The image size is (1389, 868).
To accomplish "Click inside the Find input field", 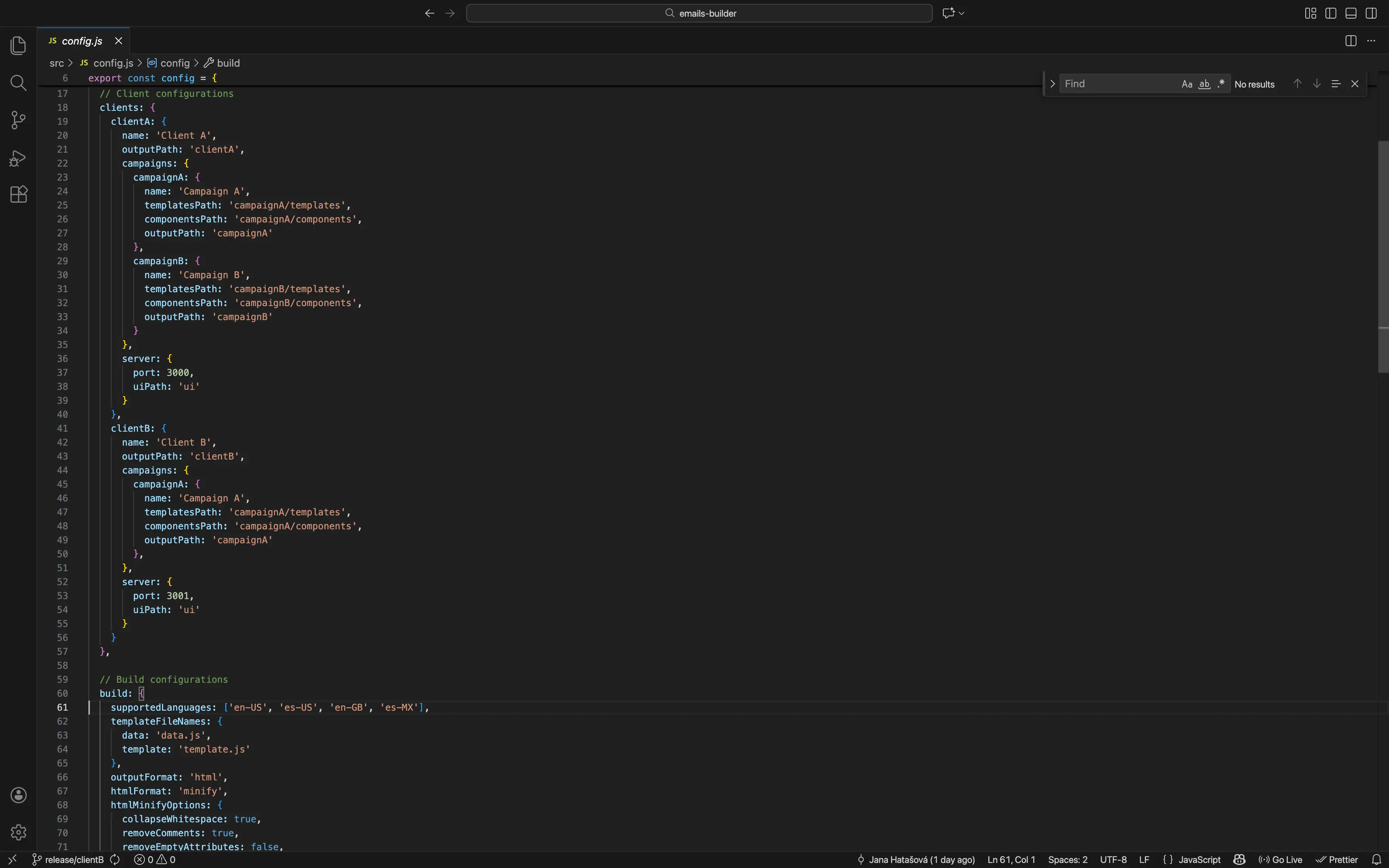I will pyautogui.click(x=1119, y=83).
